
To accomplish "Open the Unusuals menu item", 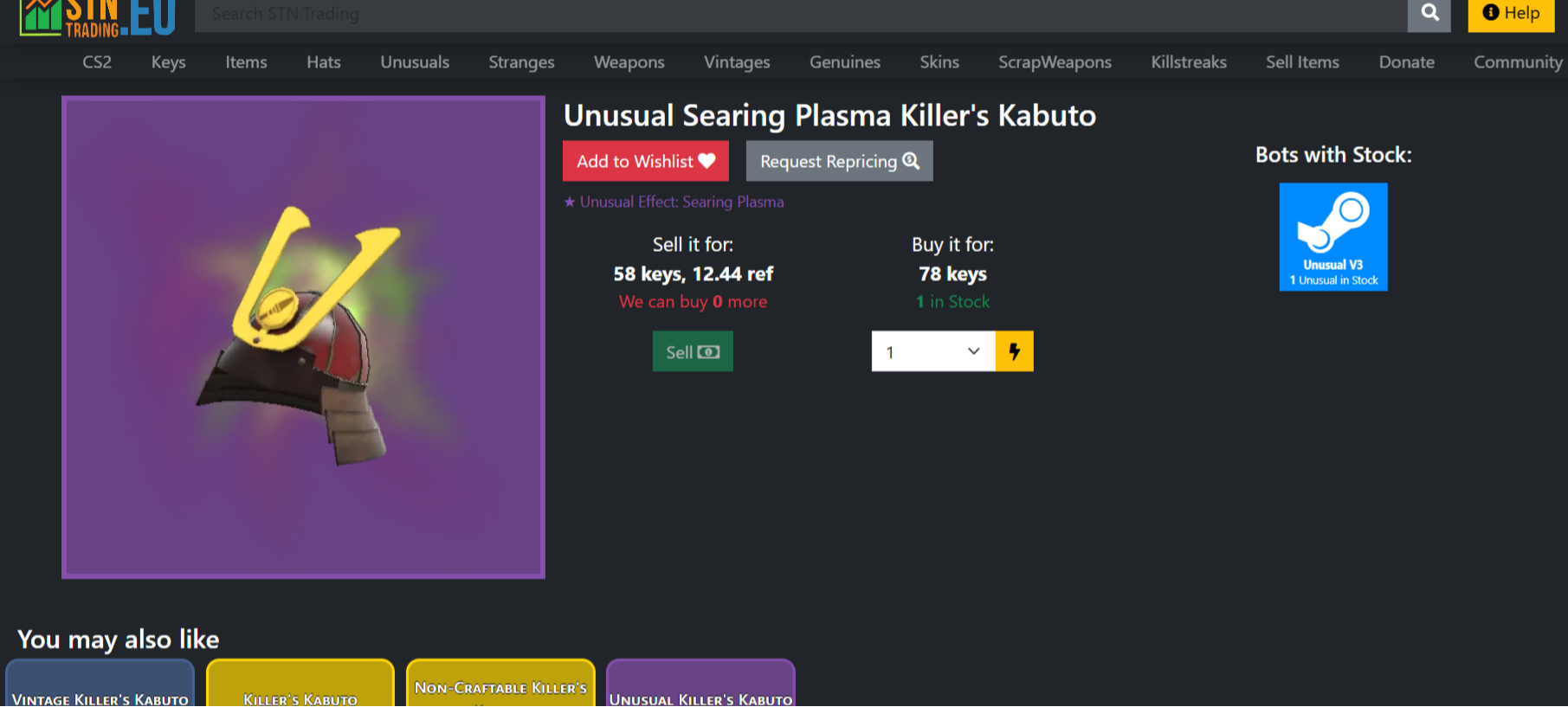I will [x=415, y=62].
